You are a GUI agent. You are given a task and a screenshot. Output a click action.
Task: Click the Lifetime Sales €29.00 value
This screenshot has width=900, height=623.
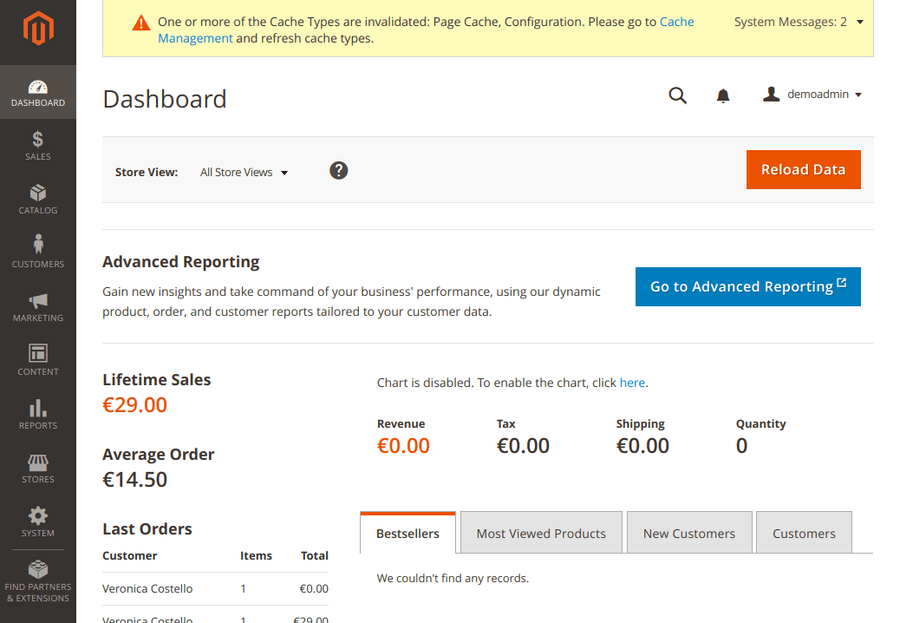point(135,405)
